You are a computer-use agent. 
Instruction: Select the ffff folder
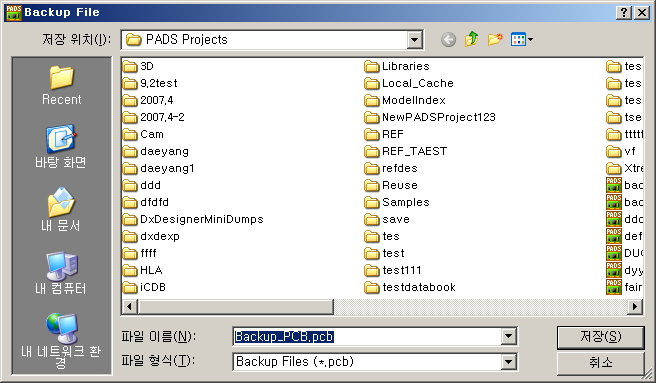[x=140, y=253]
